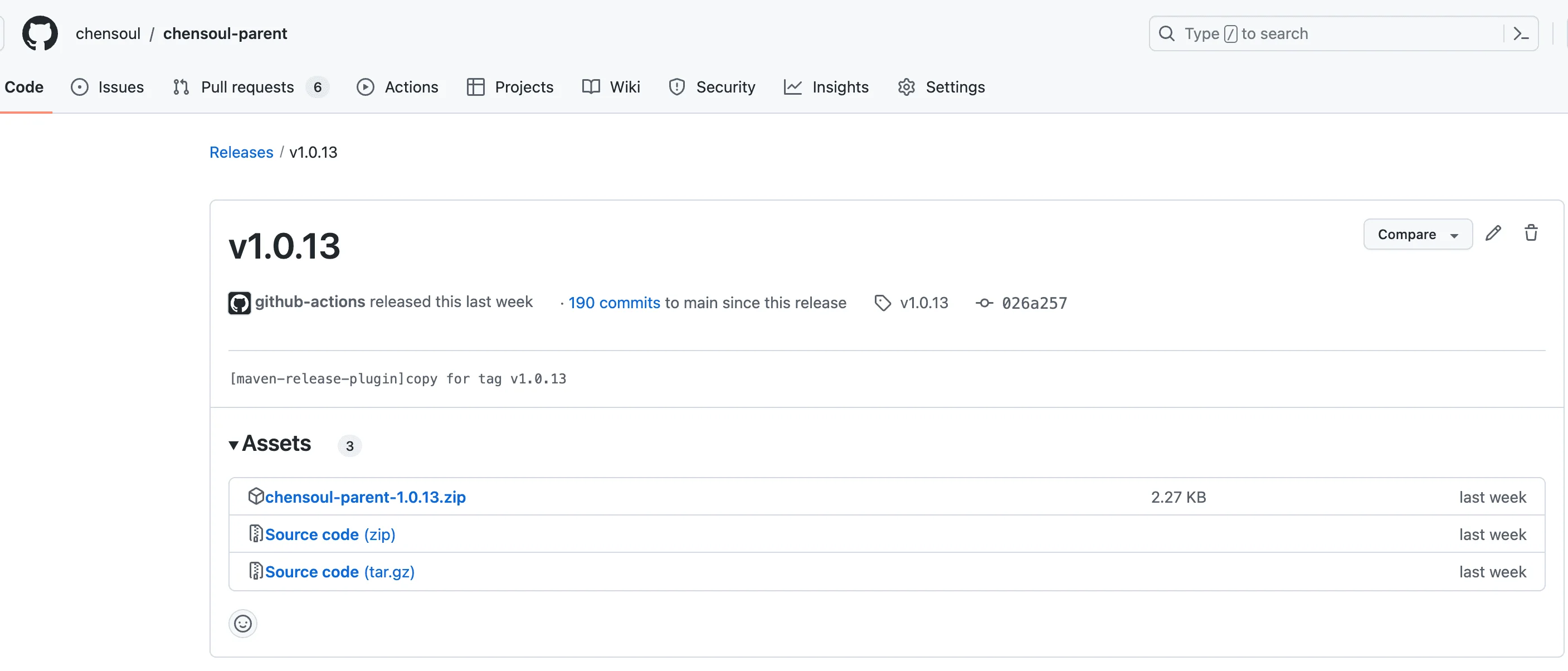Click the magnifier icon in search field
This screenshot has height=671, width=1568.
(x=1166, y=33)
